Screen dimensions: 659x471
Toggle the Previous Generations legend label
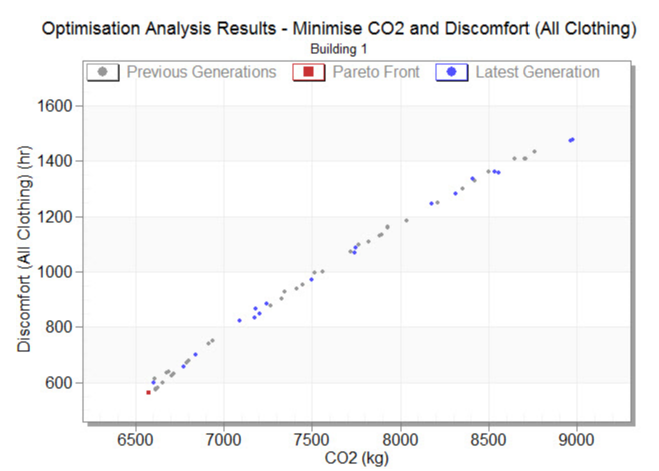click(201, 72)
